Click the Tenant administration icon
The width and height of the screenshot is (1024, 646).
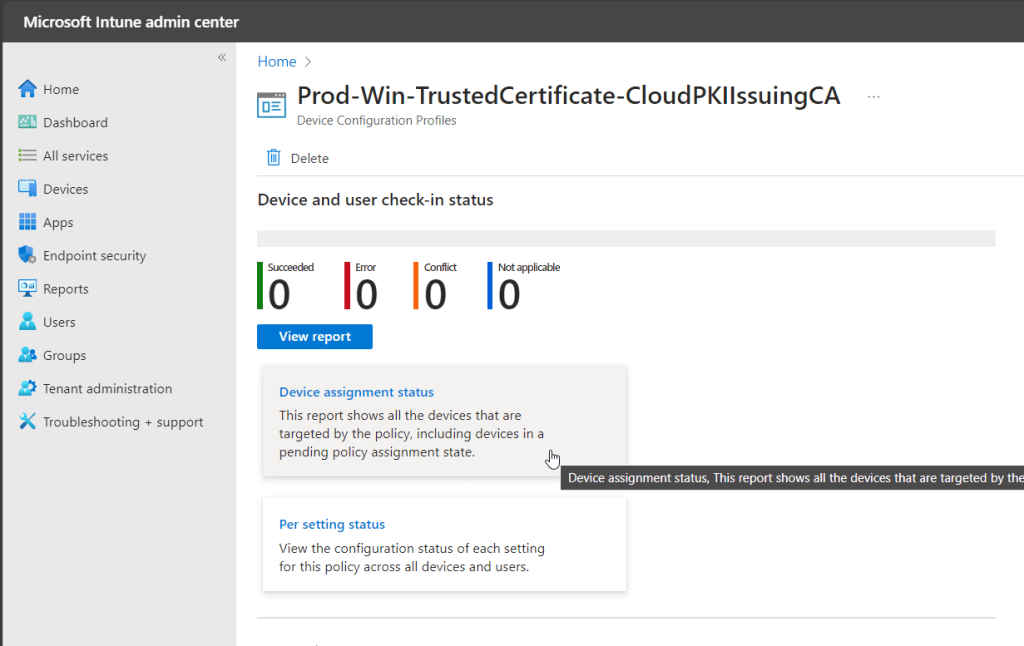click(x=27, y=388)
